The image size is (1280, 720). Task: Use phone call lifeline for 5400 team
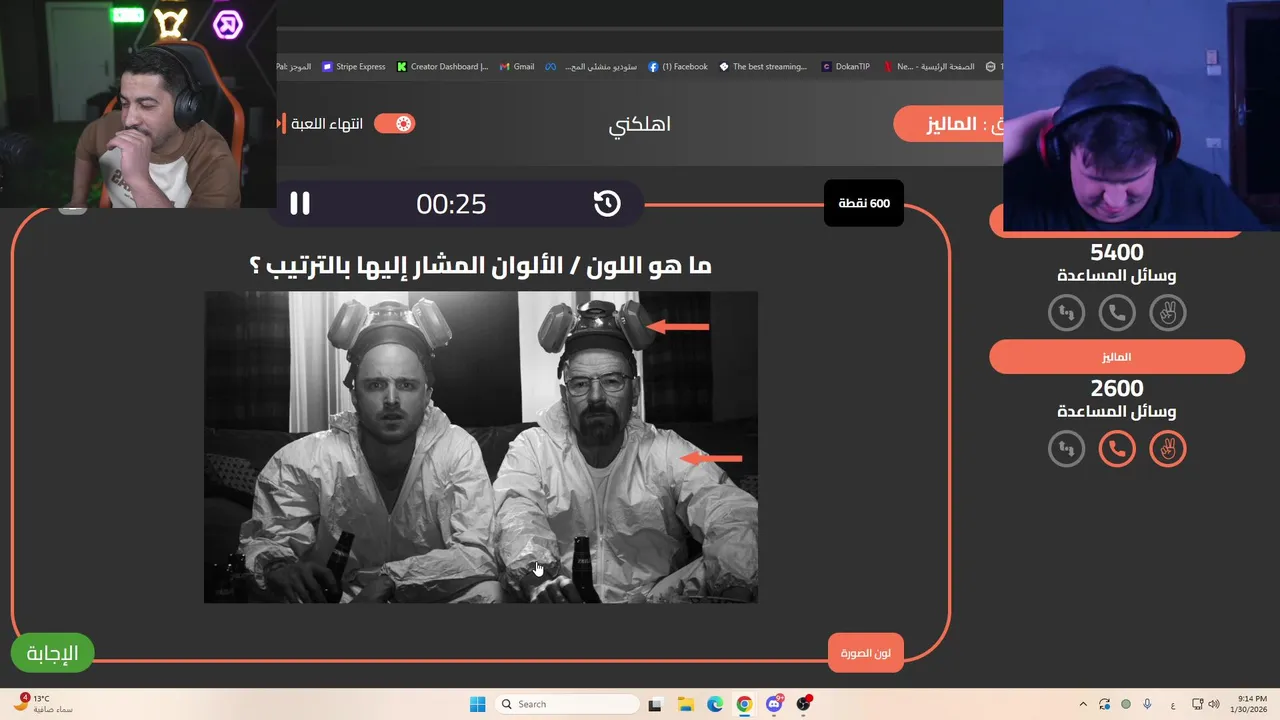(1117, 313)
